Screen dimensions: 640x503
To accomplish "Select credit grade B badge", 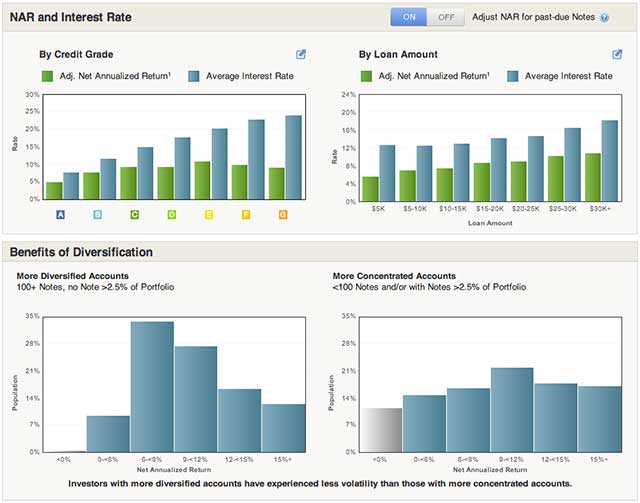I will click(98, 215).
